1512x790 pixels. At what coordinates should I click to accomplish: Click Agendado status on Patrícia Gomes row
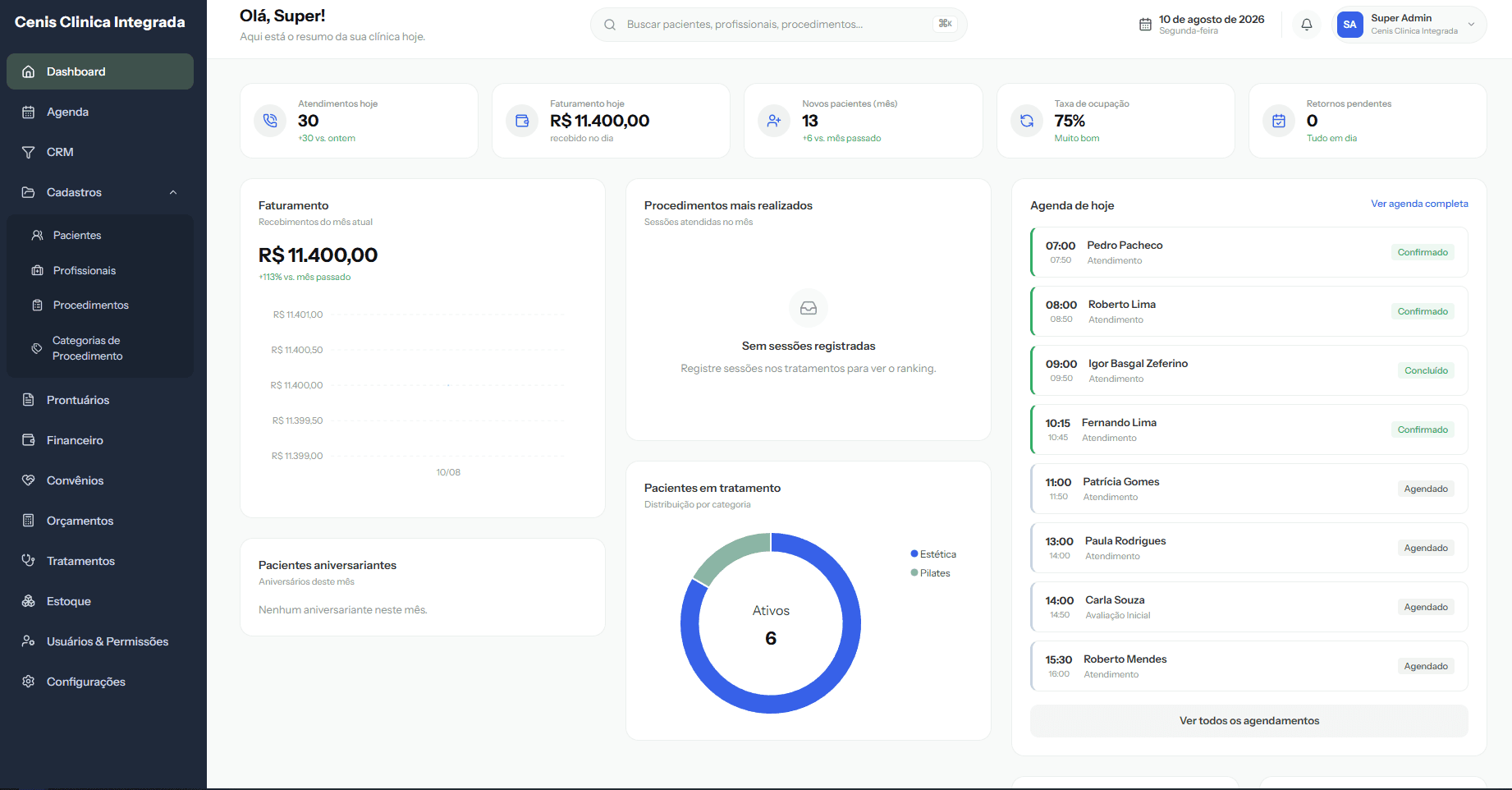coord(1426,489)
